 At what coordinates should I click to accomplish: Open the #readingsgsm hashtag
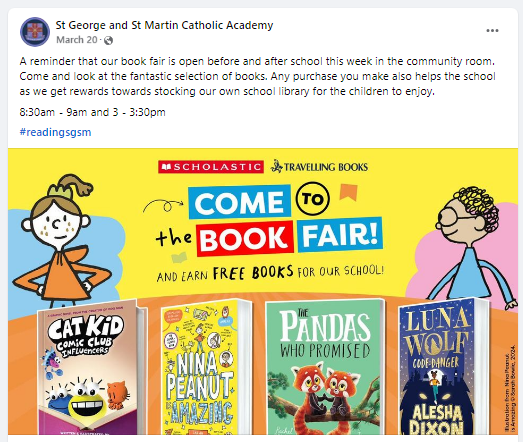(55, 132)
